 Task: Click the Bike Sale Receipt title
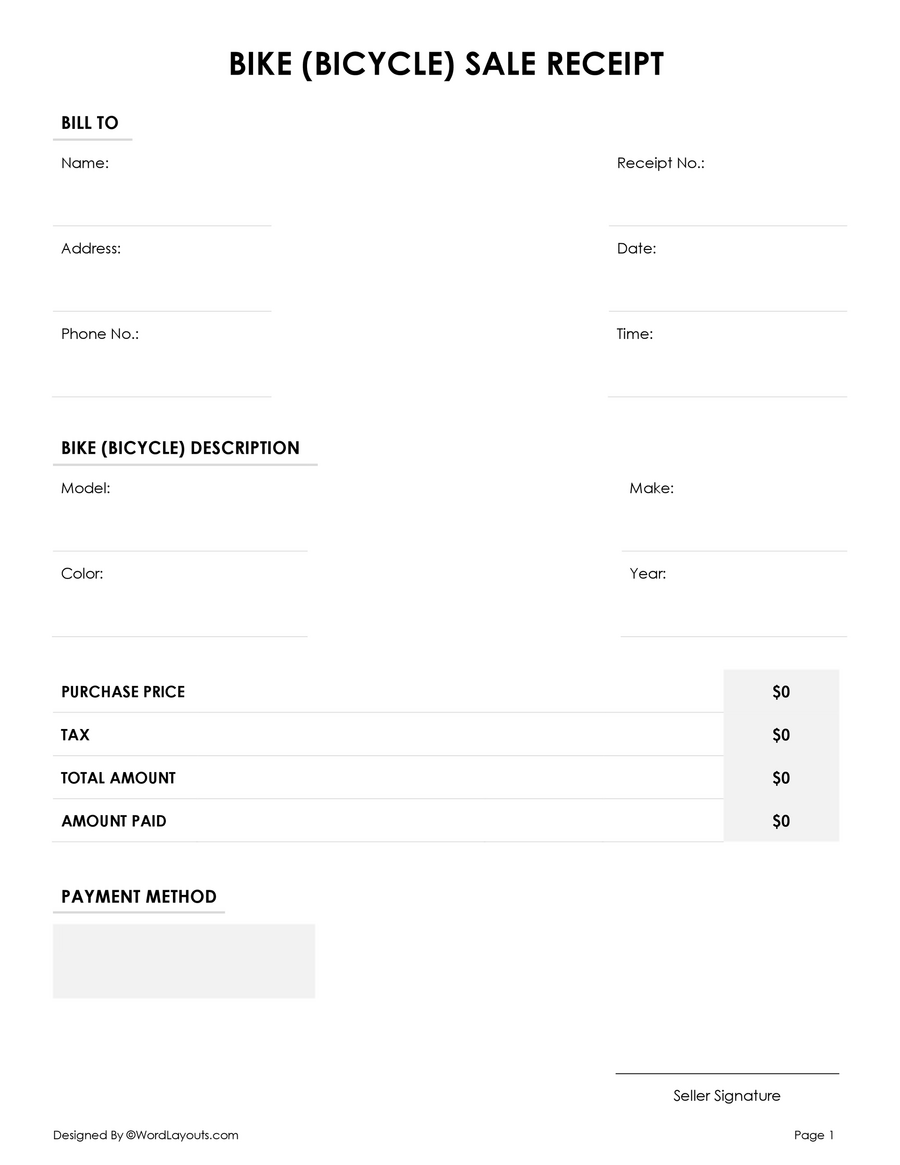pyautogui.click(x=446, y=65)
